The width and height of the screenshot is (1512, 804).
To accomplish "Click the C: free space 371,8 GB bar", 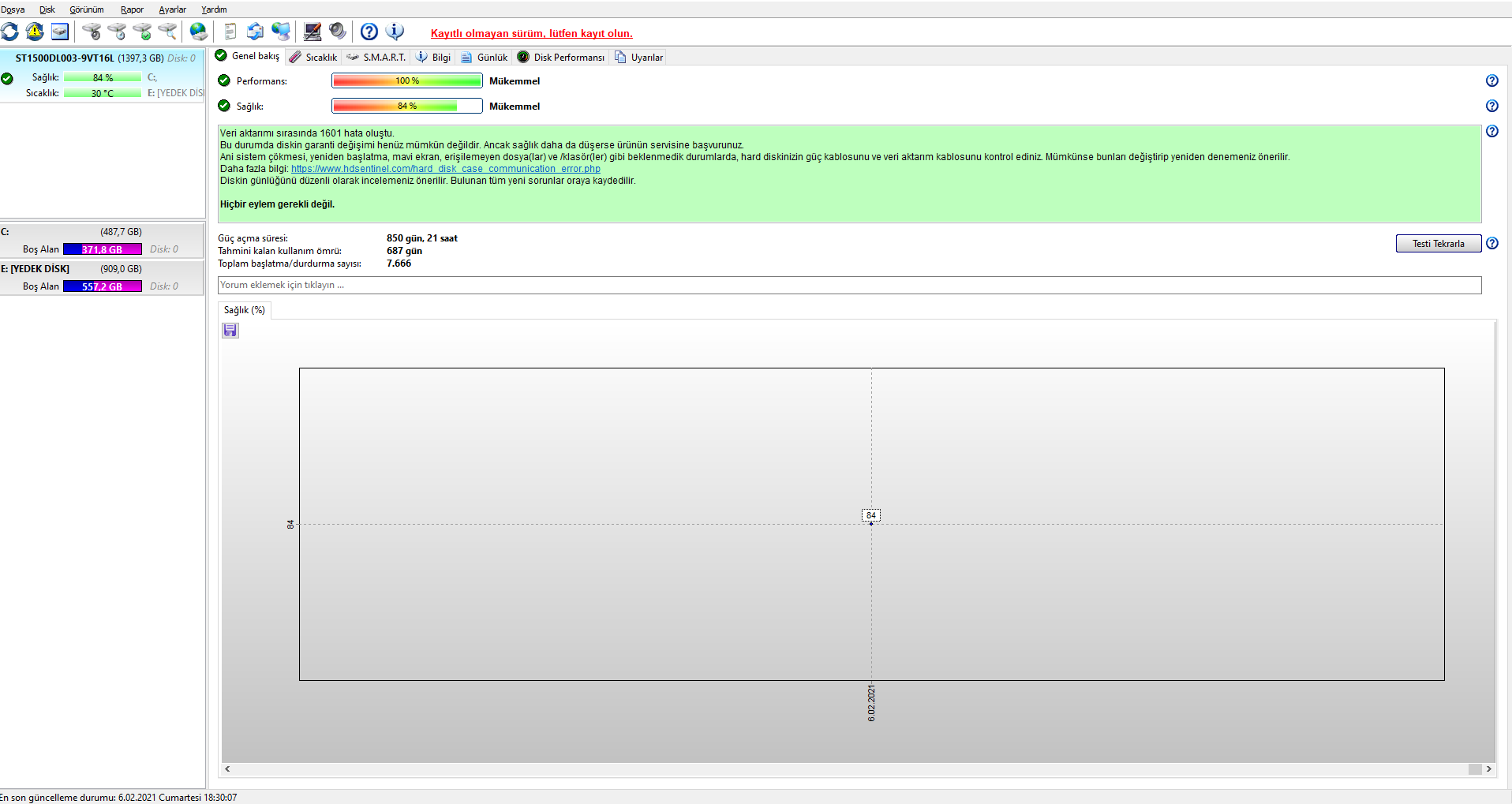I will point(103,249).
